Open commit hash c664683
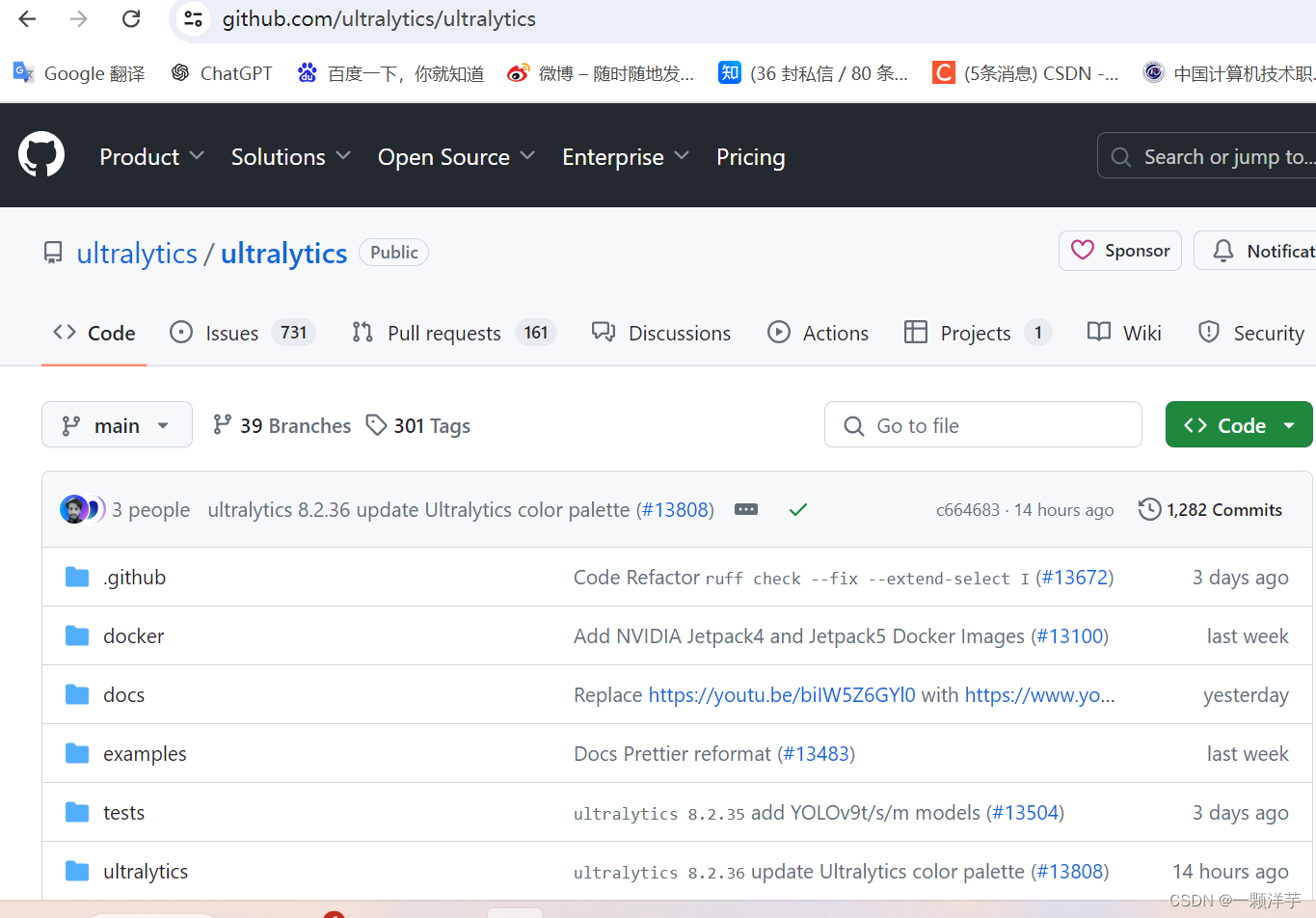 [x=968, y=510]
